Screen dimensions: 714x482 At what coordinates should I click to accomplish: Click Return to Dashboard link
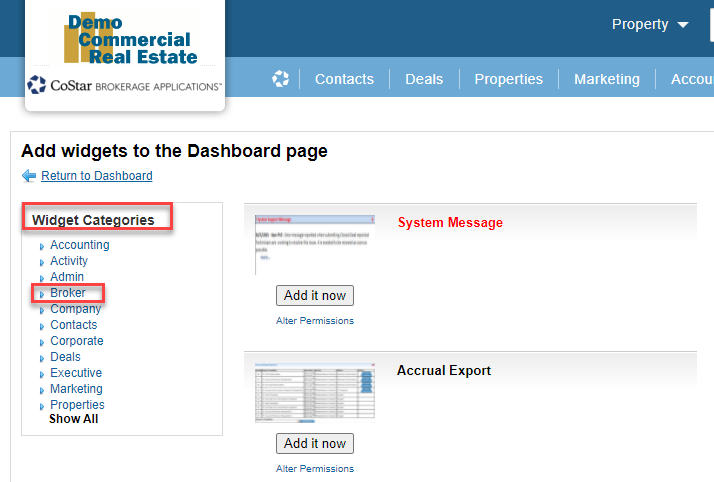click(96, 176)
